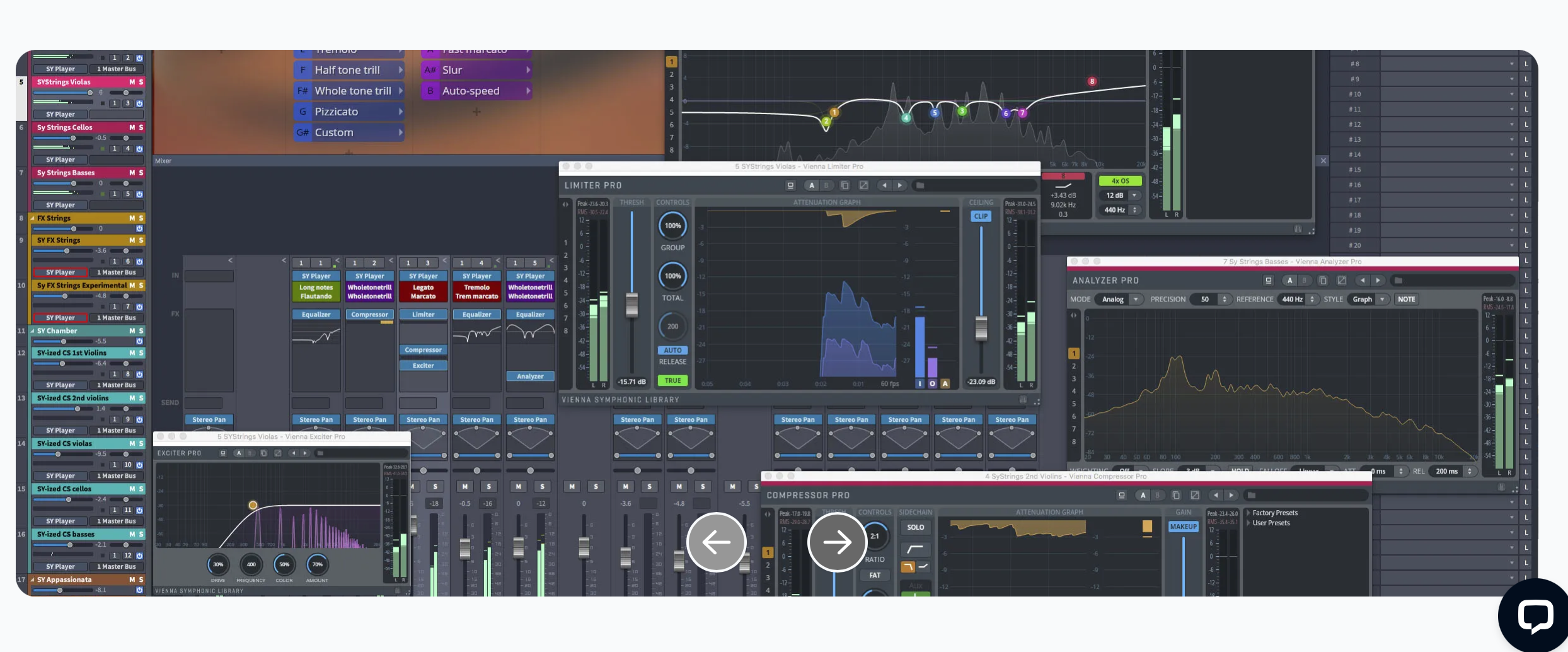Screen dimensions: 1568x652
Task: Go to next slide with right arrow
Action: click(837, 542)
